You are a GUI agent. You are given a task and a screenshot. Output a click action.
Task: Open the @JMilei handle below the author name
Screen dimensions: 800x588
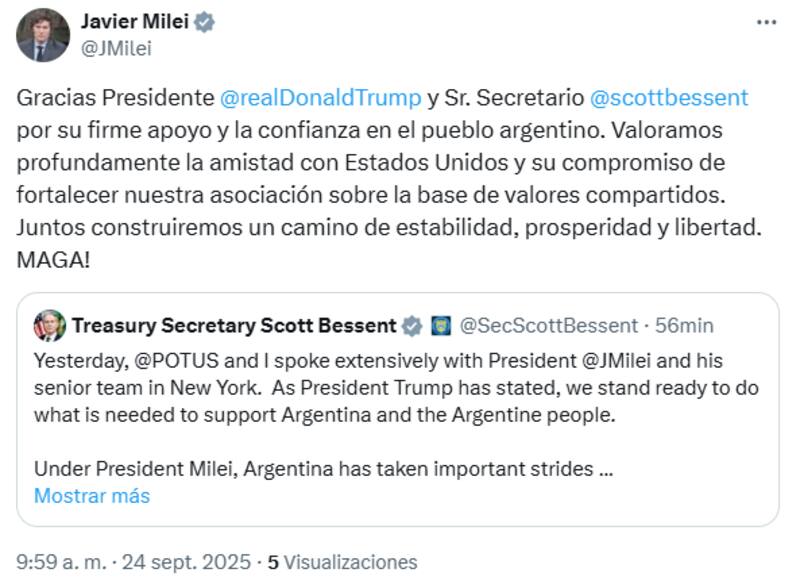(x=120, y=47)
